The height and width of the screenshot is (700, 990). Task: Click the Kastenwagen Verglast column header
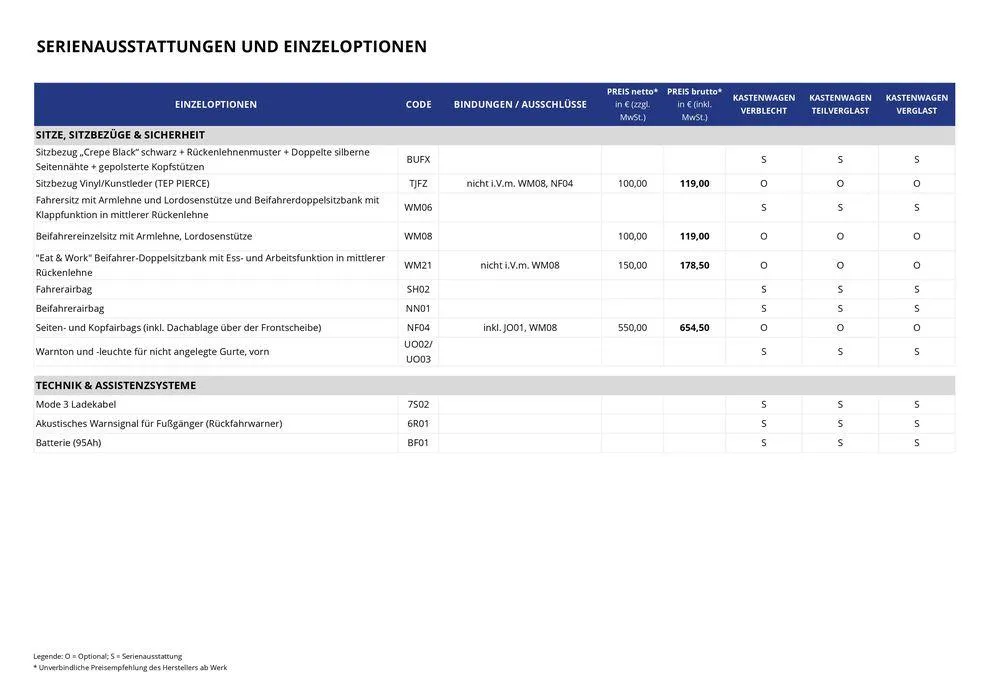click(x=916, y=104)
